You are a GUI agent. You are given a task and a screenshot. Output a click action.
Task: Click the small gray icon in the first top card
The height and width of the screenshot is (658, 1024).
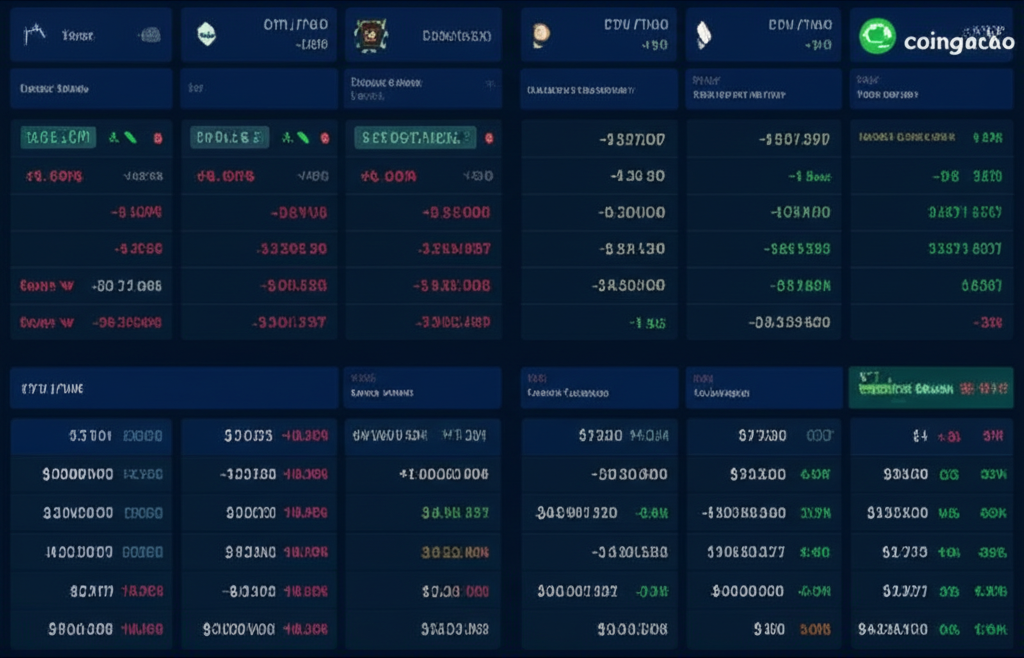coord(149,35)
